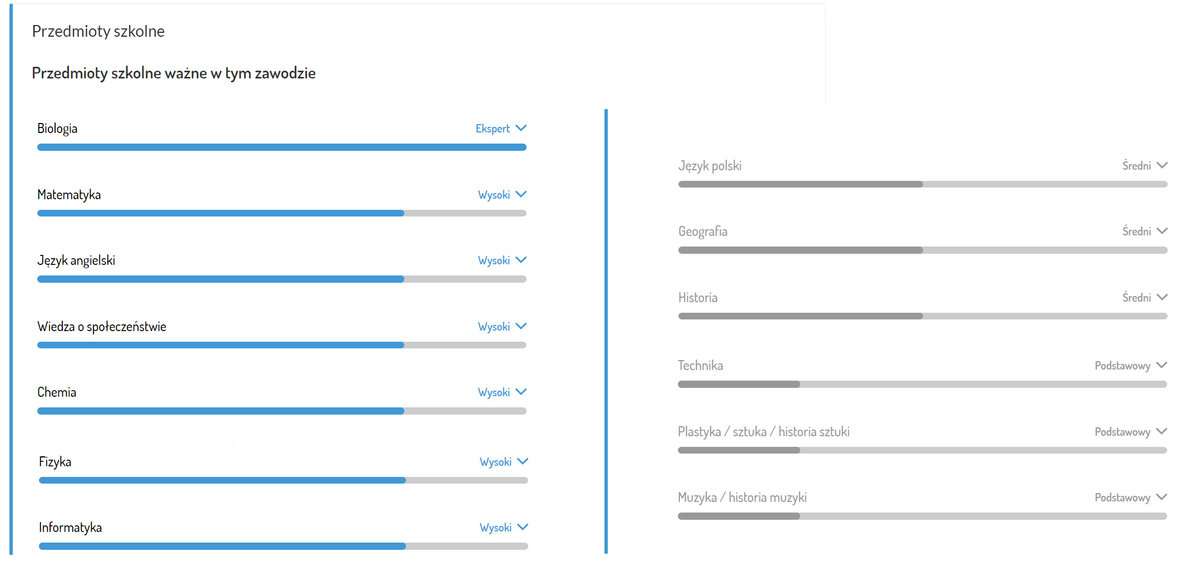Image resolution: width=1200 pixels, height=586 pixels.
Task: Expand the Matematyka chevron arrow
Action: coord(521,195)
